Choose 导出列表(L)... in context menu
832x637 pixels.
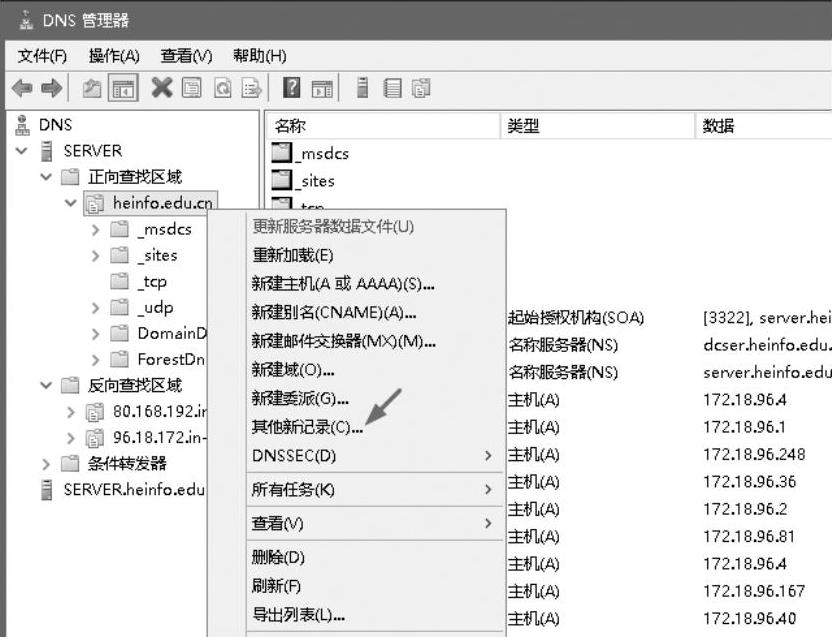click(375, 615)
